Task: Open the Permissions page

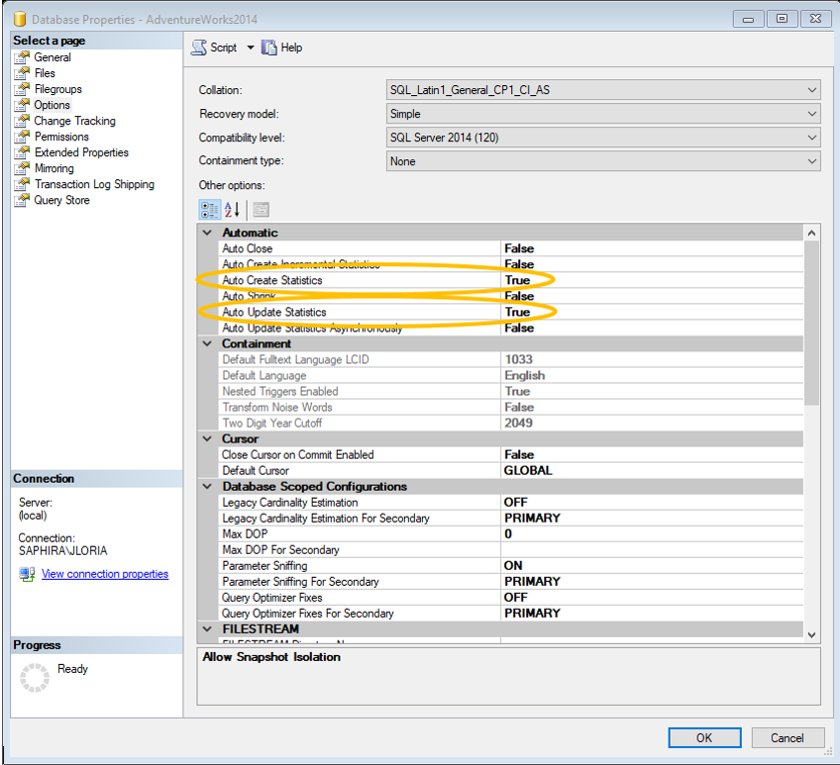Action: point(62,137)
